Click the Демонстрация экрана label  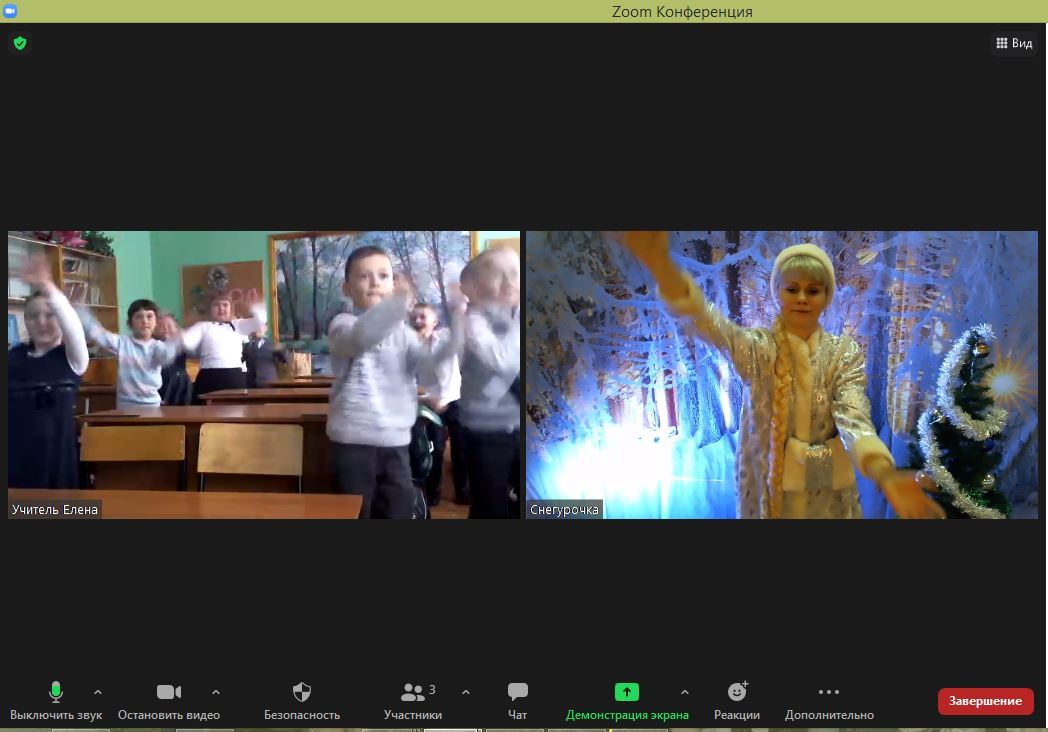pos(627,715)
